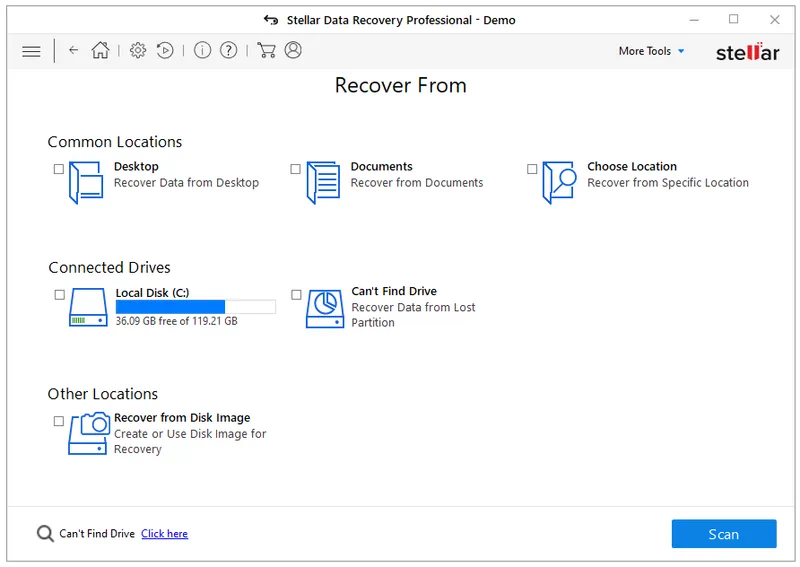Go back with the arrow icon
800x567 pixels.
pos(73,50)
